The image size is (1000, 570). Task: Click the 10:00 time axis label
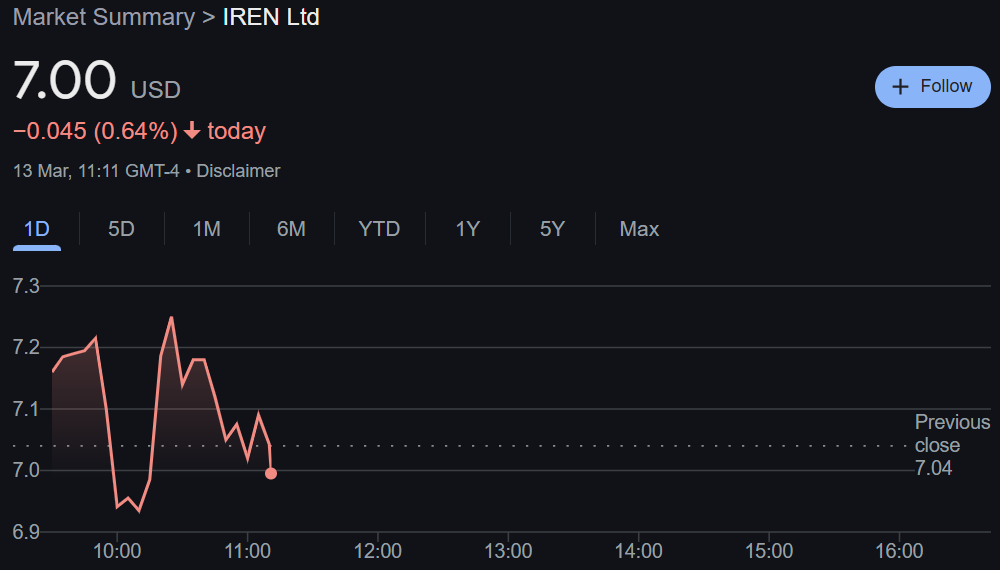click(x=117, y=551)
